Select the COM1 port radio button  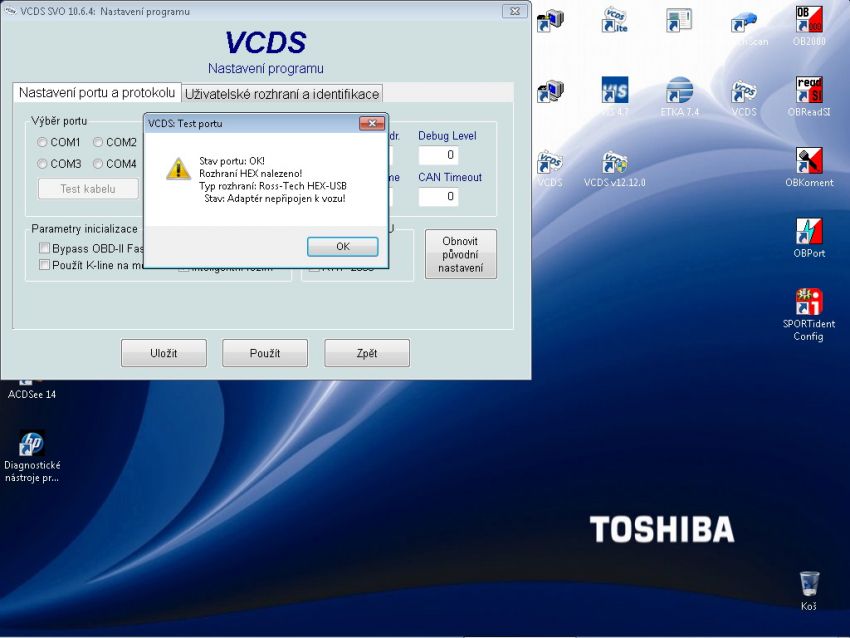42,142
